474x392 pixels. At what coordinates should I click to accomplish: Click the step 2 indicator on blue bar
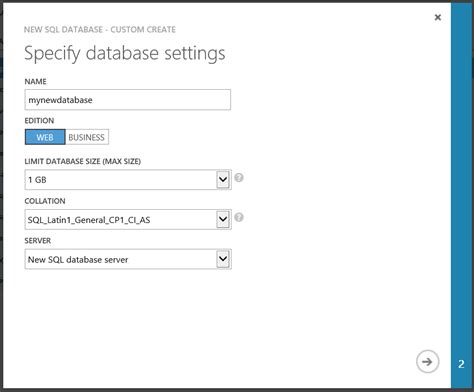(x=461, y=364)
